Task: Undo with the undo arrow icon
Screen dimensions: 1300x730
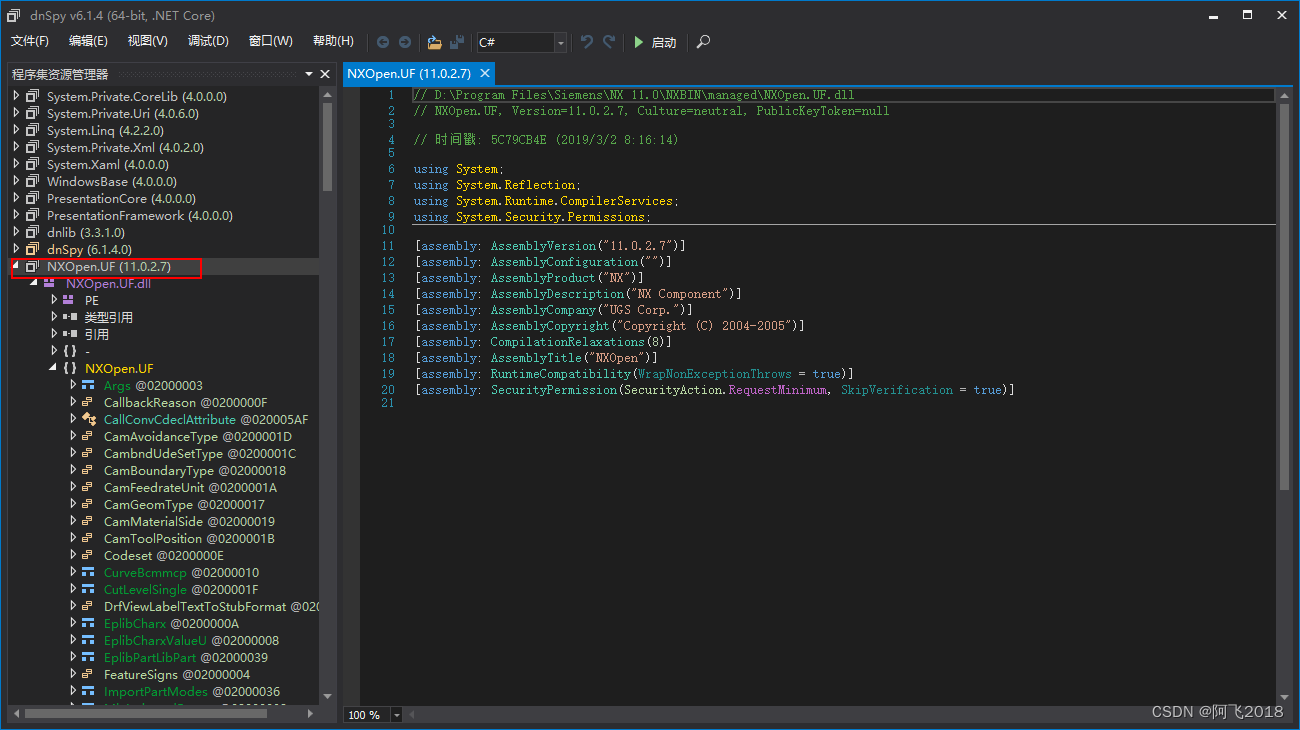Action: (586, 42)
